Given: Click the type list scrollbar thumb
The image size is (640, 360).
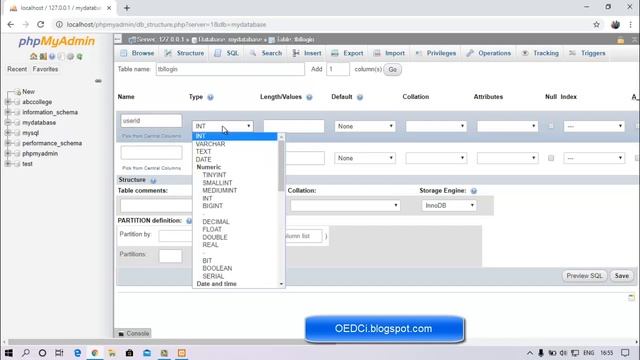Looking at the screenshot, I should pyautogui.click(x=281, y=165).
